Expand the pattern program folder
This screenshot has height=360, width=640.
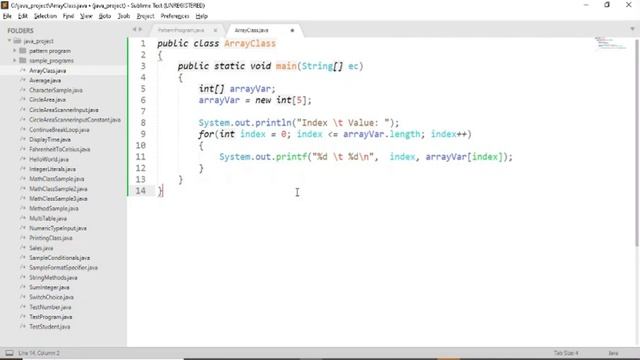[15, 51]
